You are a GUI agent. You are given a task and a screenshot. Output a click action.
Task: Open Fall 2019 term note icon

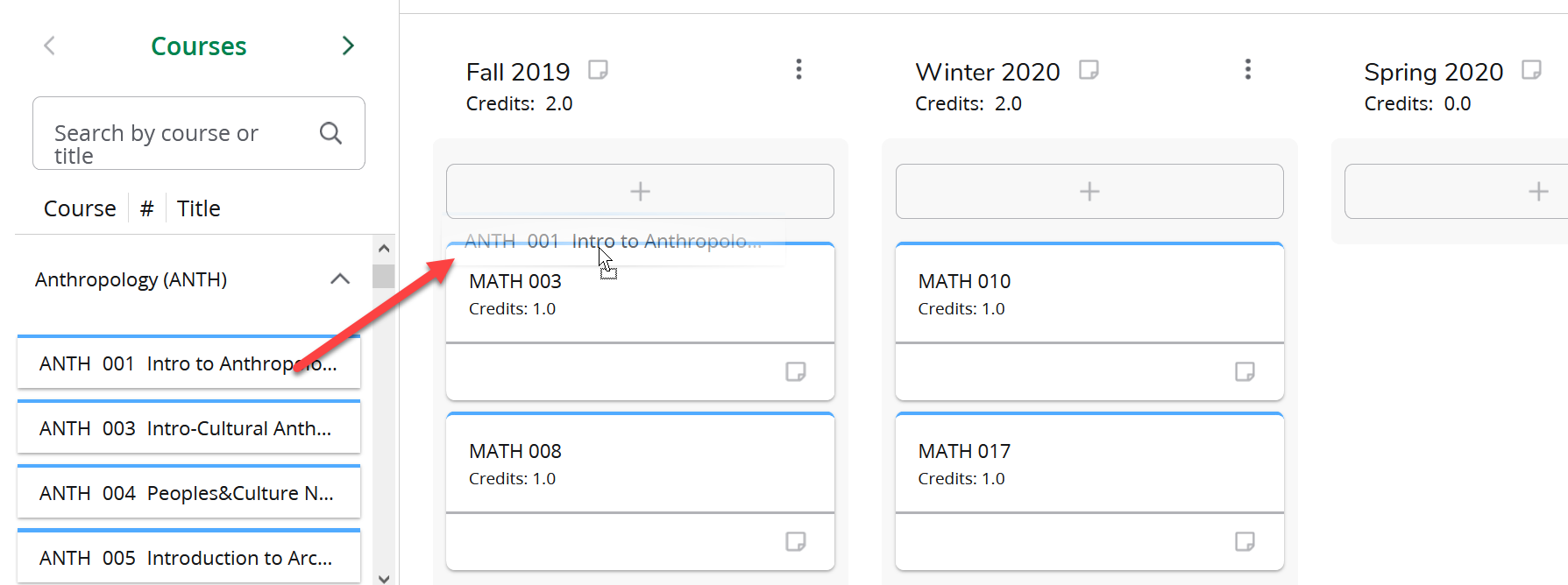coord(598,70)
